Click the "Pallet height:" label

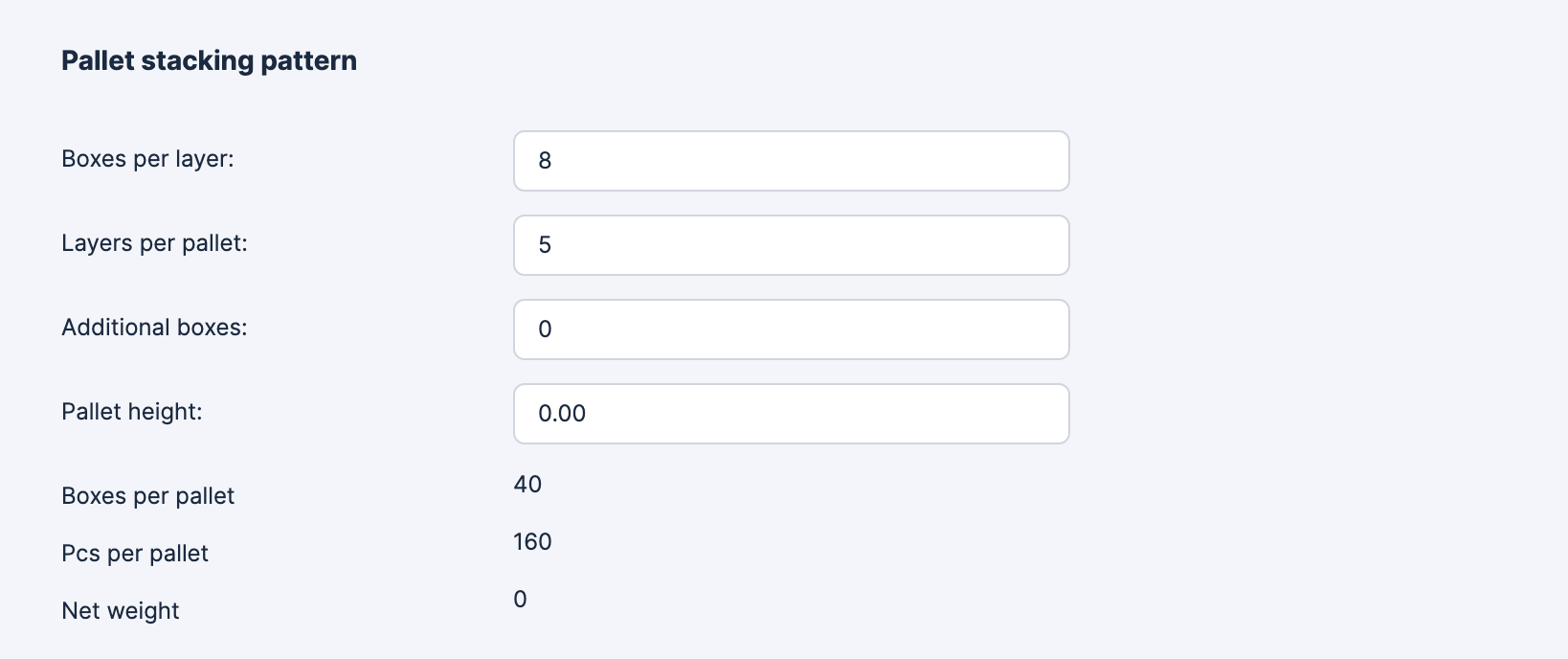pyautogui.click(x=132, y=412)
